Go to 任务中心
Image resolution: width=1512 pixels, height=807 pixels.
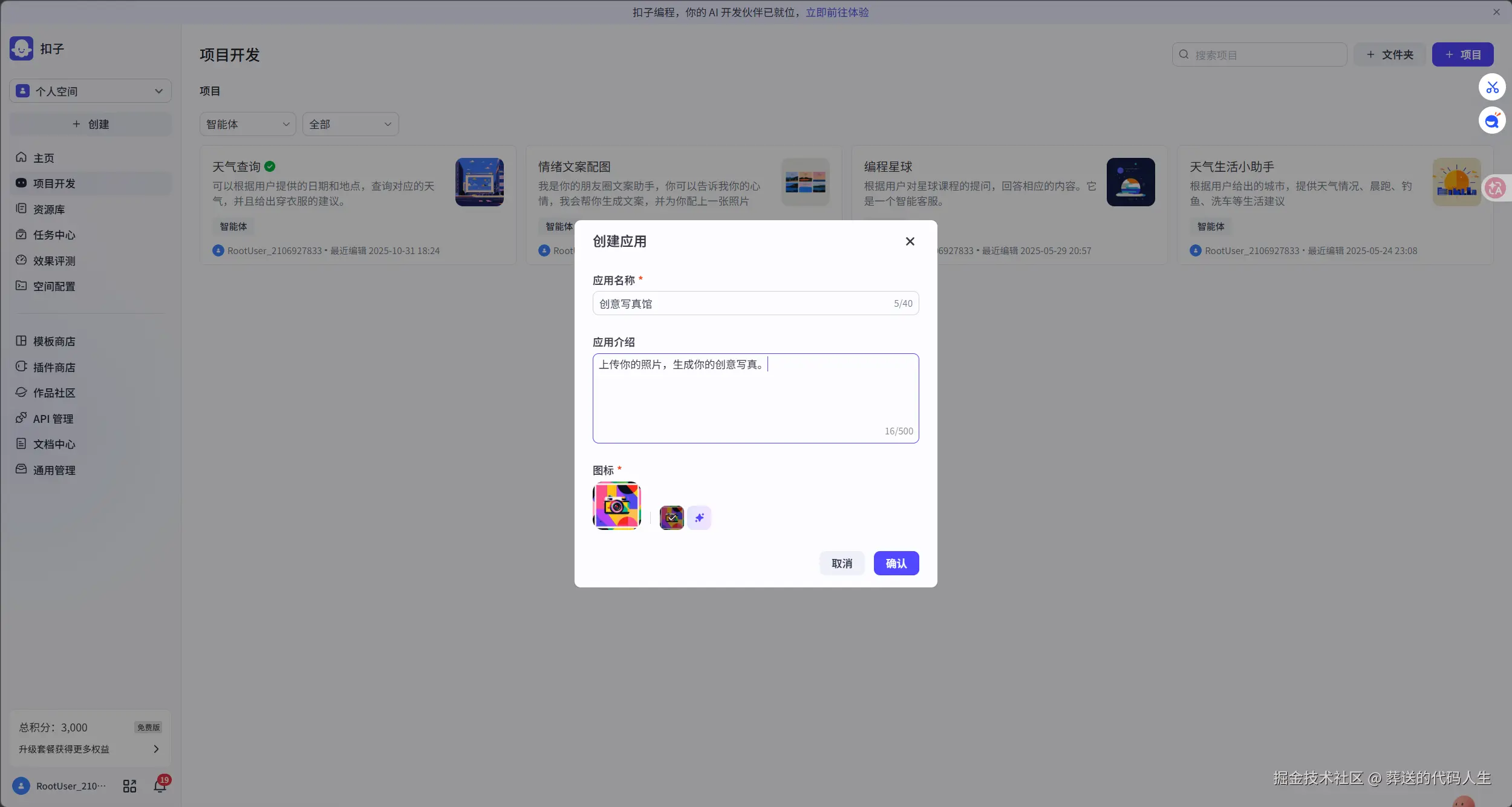point(91,235)
